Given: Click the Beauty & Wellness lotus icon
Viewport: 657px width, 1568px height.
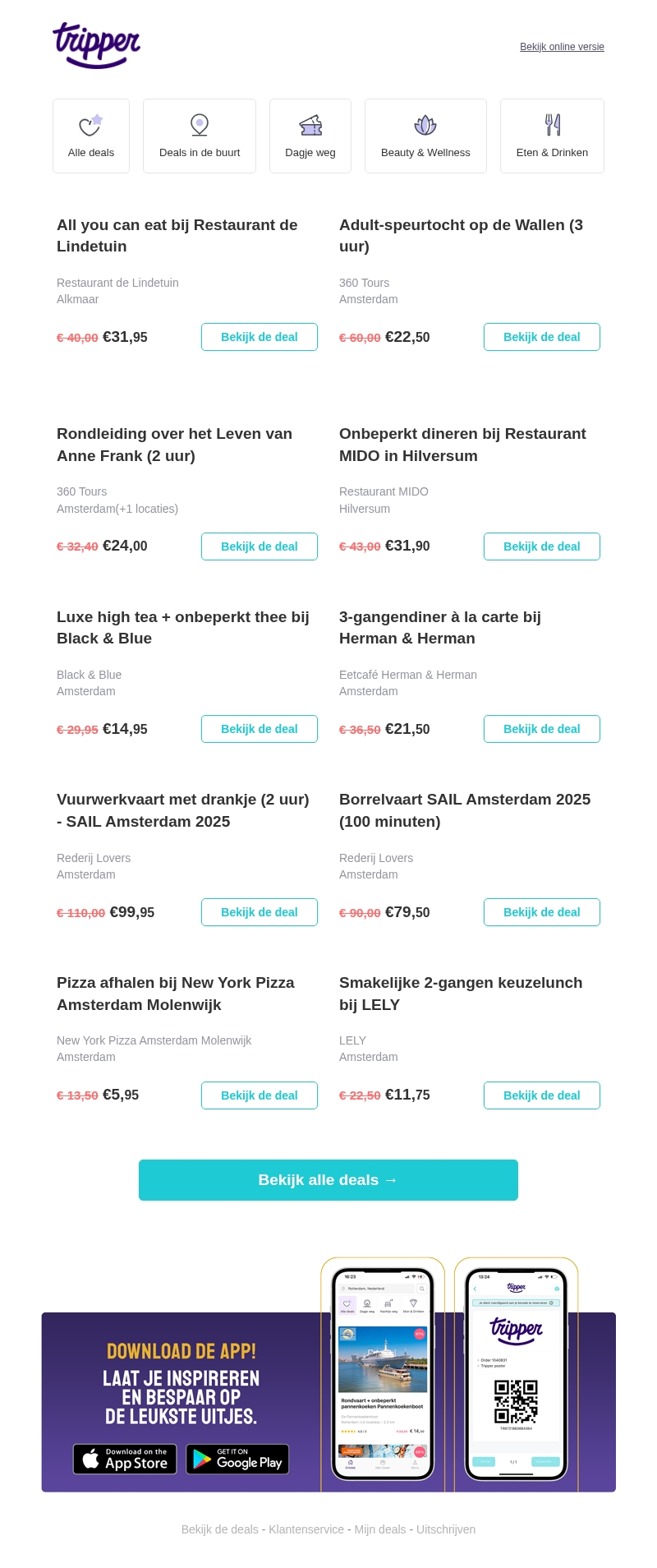Looking at the screenshot, I should 425,125.
